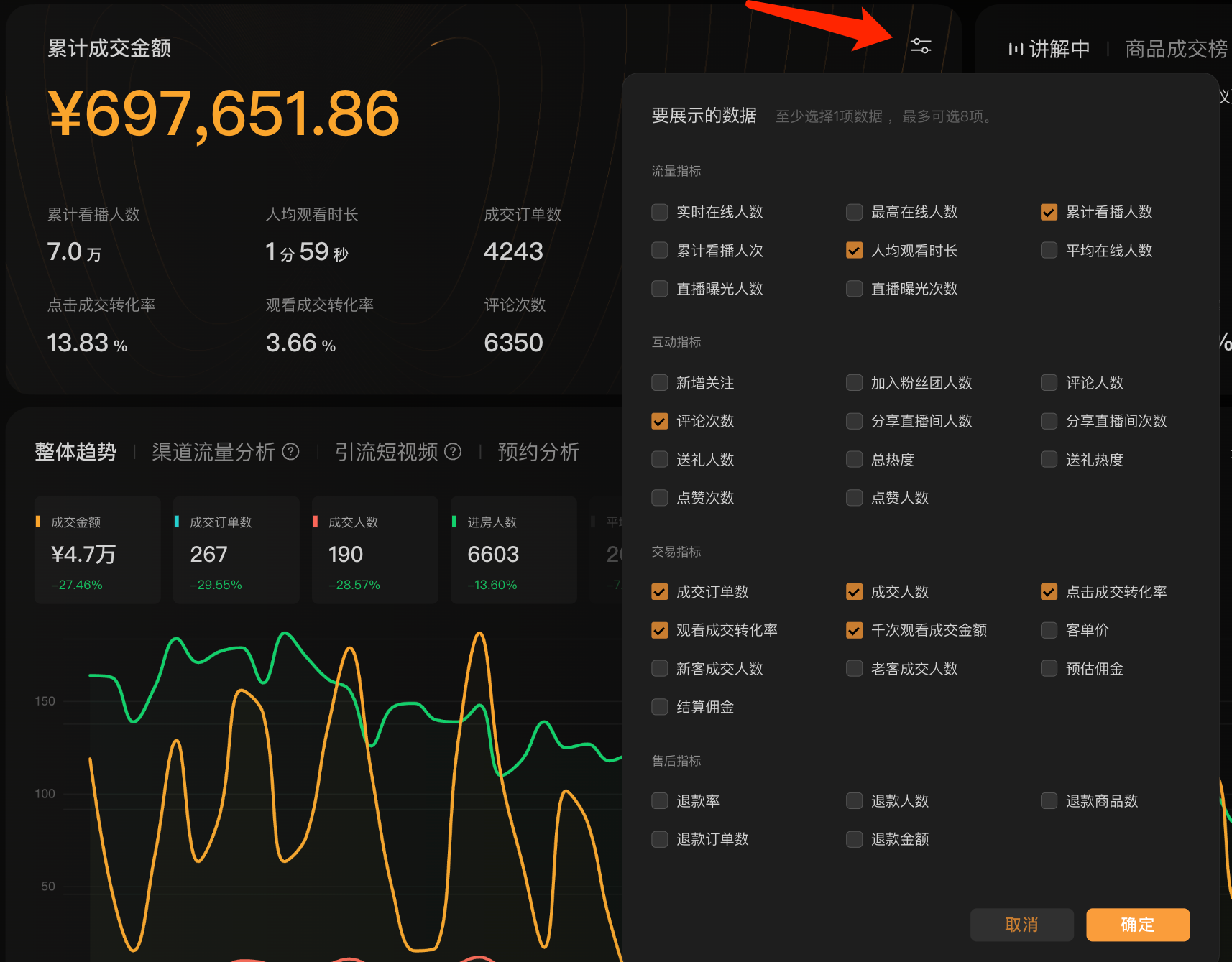Image resolution: width=1232 pixels, height=962 pixels.
Task: Confirm selection with 确定 button
Action: point(1137,925)
